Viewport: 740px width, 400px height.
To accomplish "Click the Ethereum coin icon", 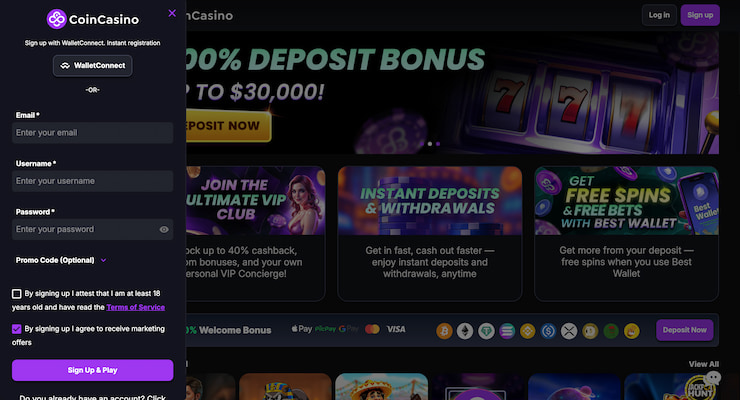I will 465,331.
